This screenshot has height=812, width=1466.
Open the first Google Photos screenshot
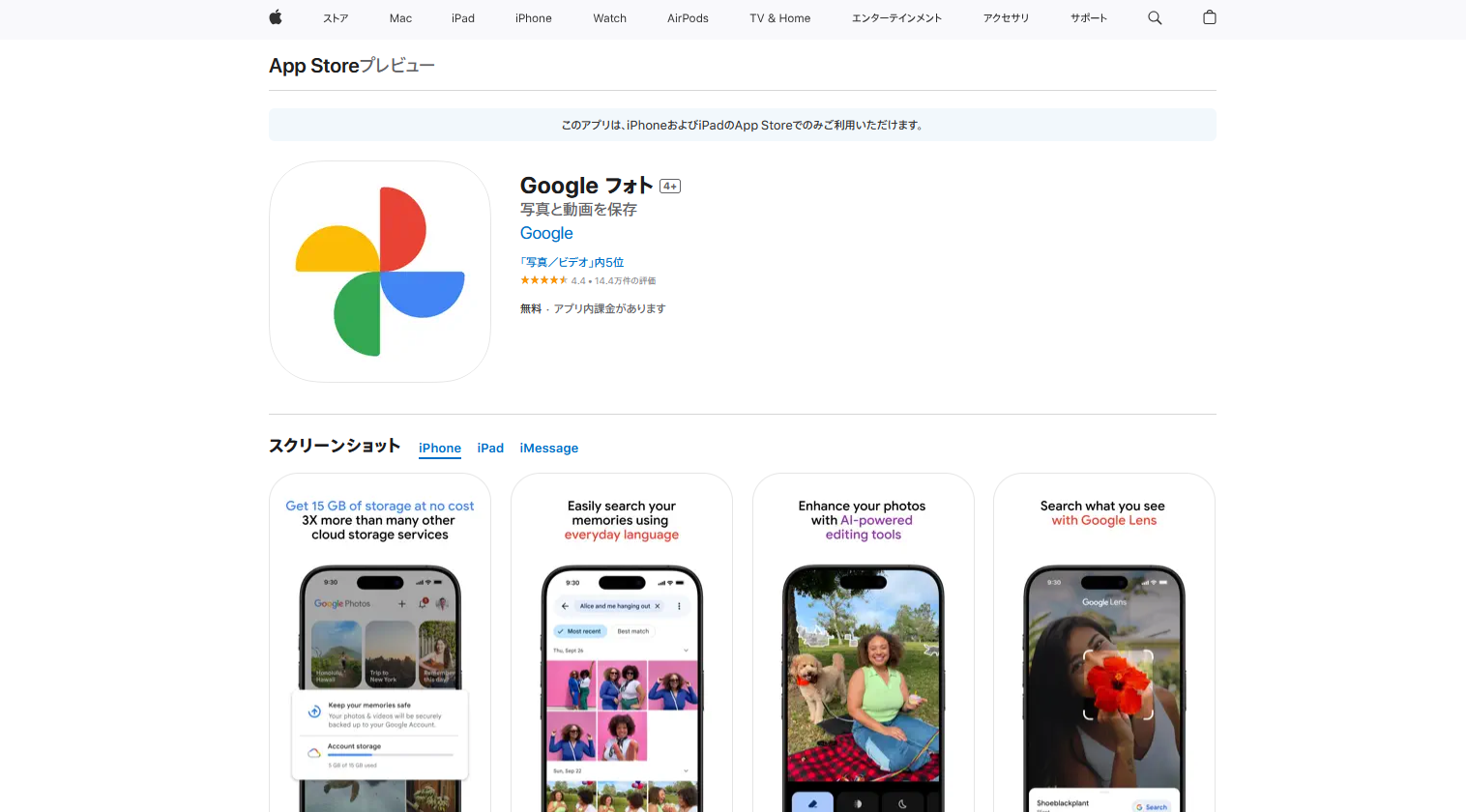point(380,643)
